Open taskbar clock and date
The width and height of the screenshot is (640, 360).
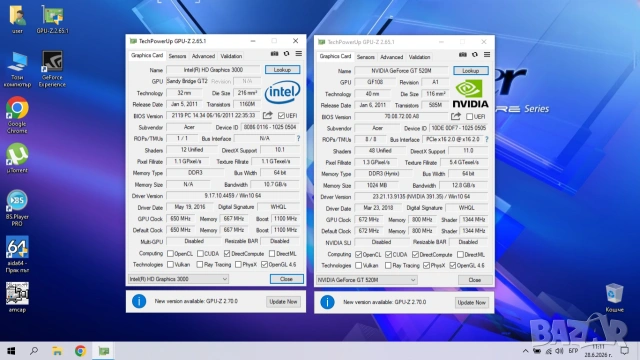tap(598, 351)
